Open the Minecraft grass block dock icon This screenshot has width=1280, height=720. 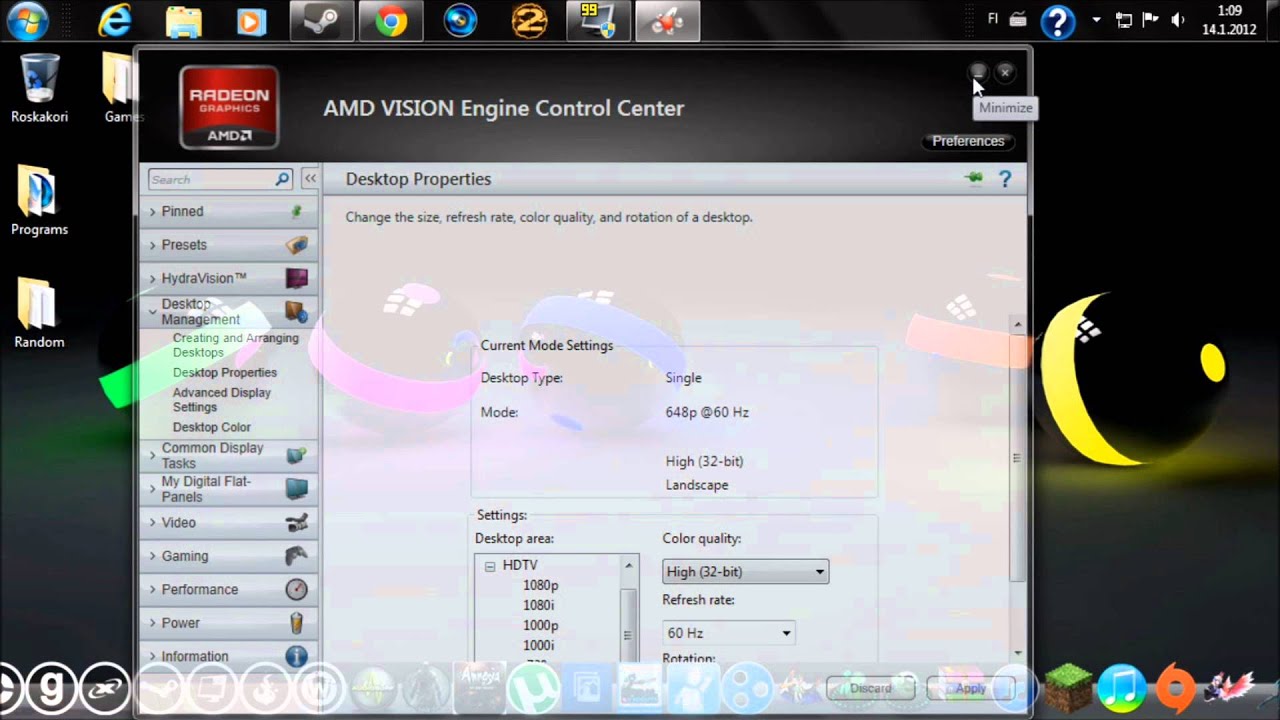pyautogui.click(x=1069, y=687)
